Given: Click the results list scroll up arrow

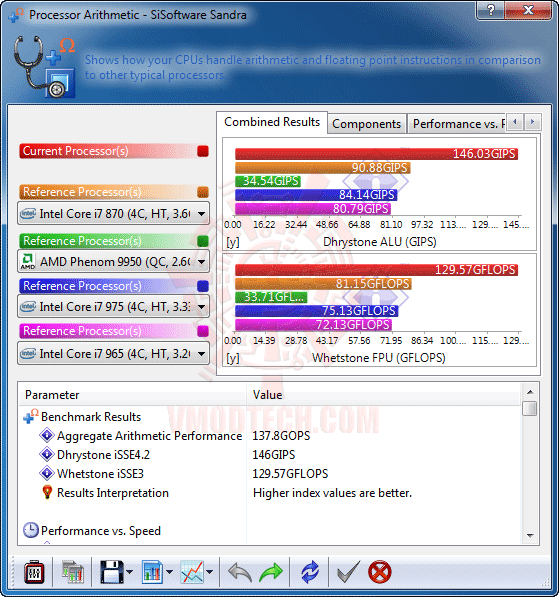Looking at the screenshot, I should click(x=530, y=392).
